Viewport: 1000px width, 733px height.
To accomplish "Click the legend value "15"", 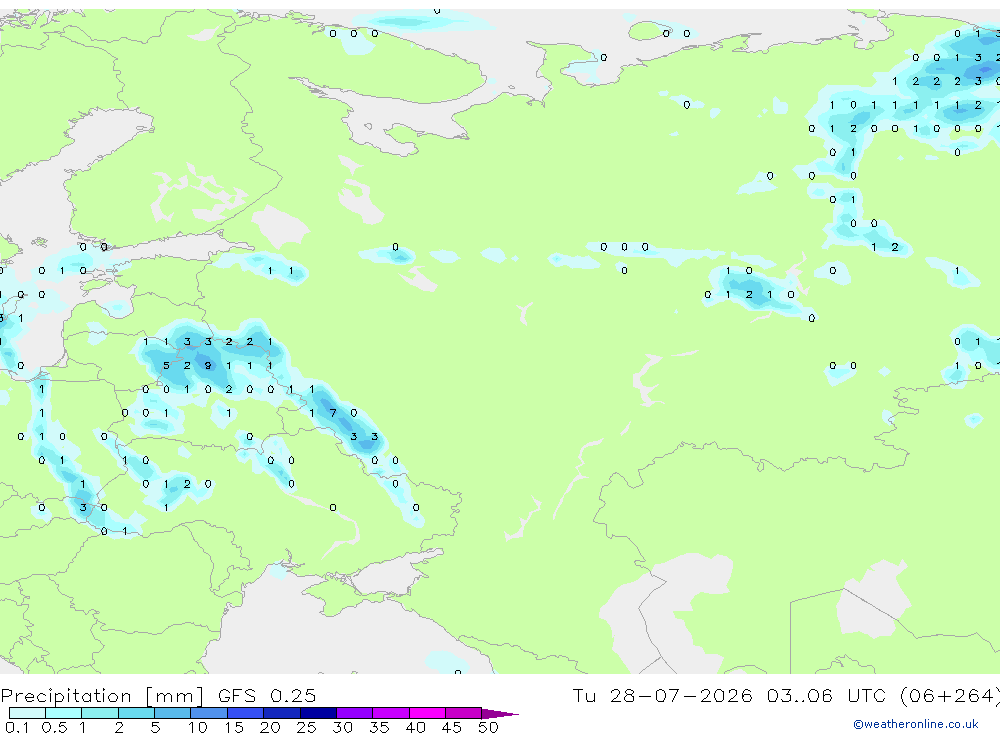I will click(233, 727).
